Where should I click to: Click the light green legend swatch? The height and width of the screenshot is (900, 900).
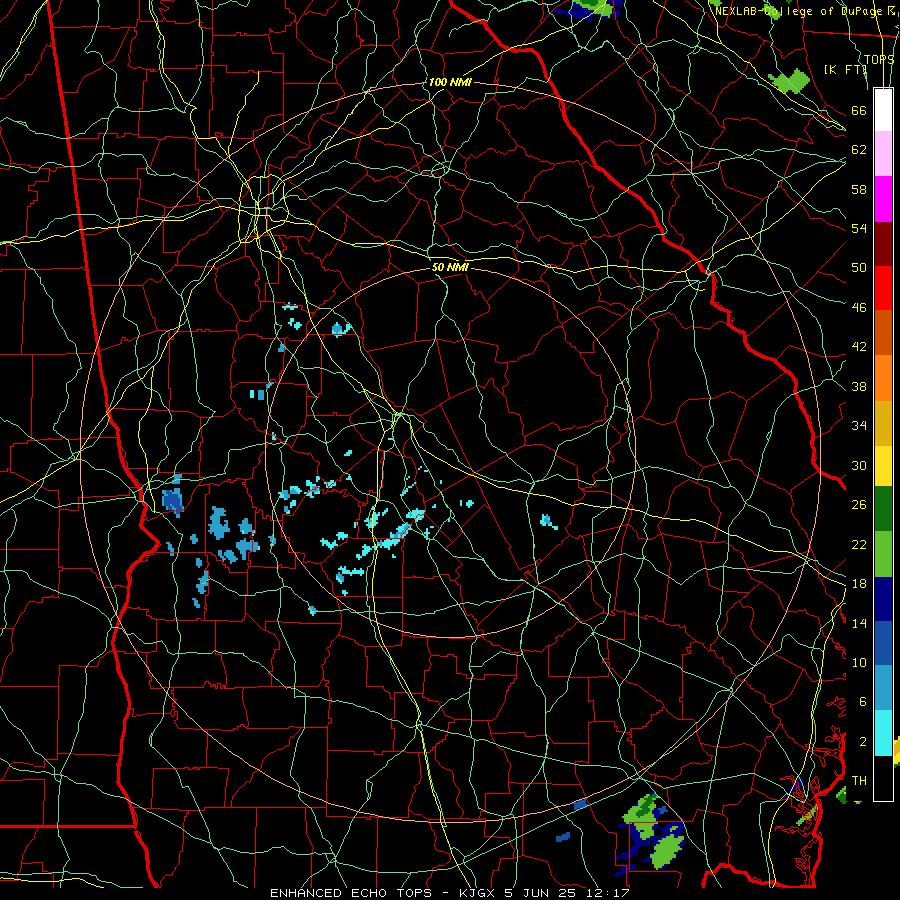tap(883, 554)
